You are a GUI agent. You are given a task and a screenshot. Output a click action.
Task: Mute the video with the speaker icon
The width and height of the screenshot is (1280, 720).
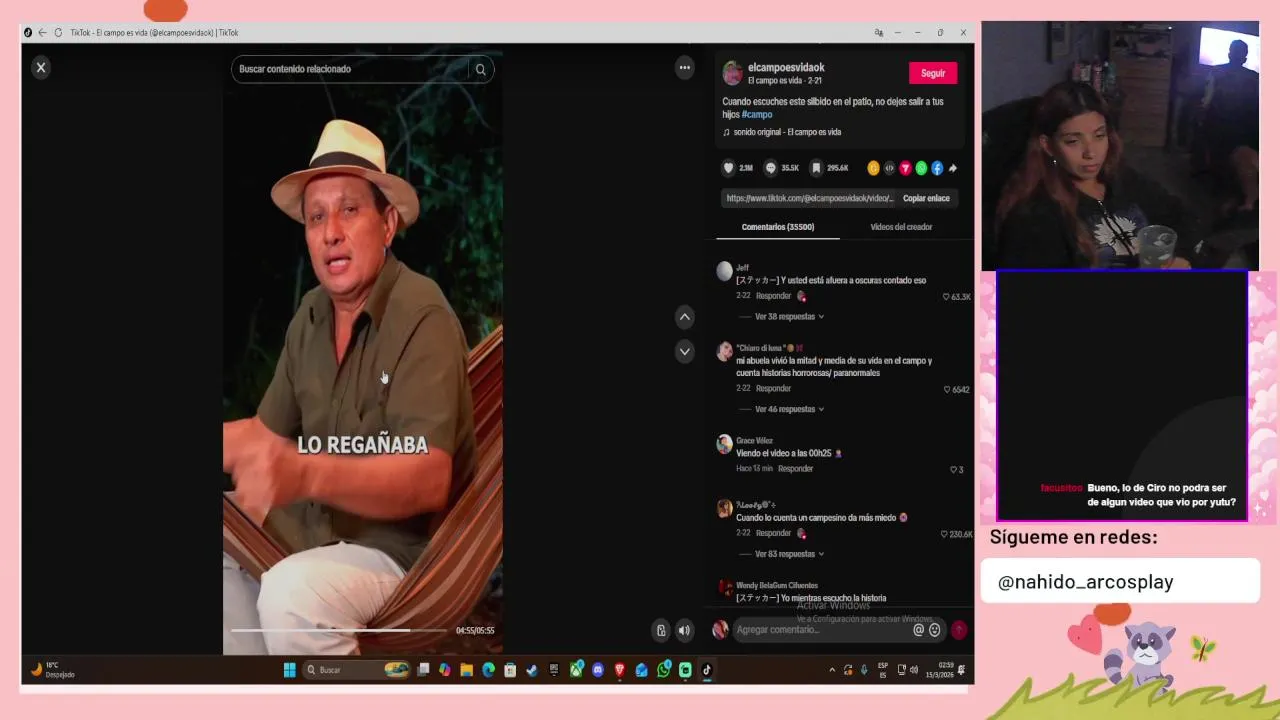click(684, 630)
